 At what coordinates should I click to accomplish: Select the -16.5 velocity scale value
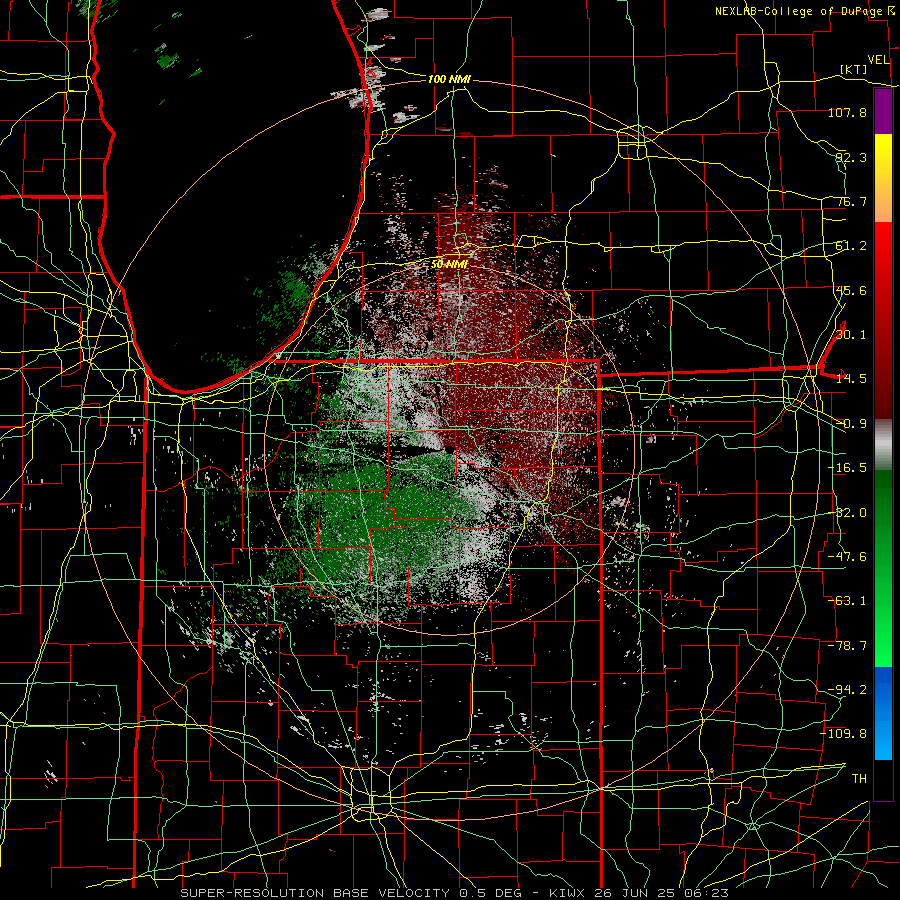coord(847,468)
